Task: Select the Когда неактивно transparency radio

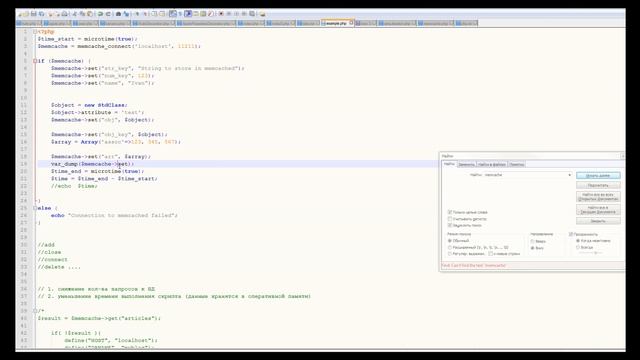Action: pyautogui.click(x=578, y=241)
